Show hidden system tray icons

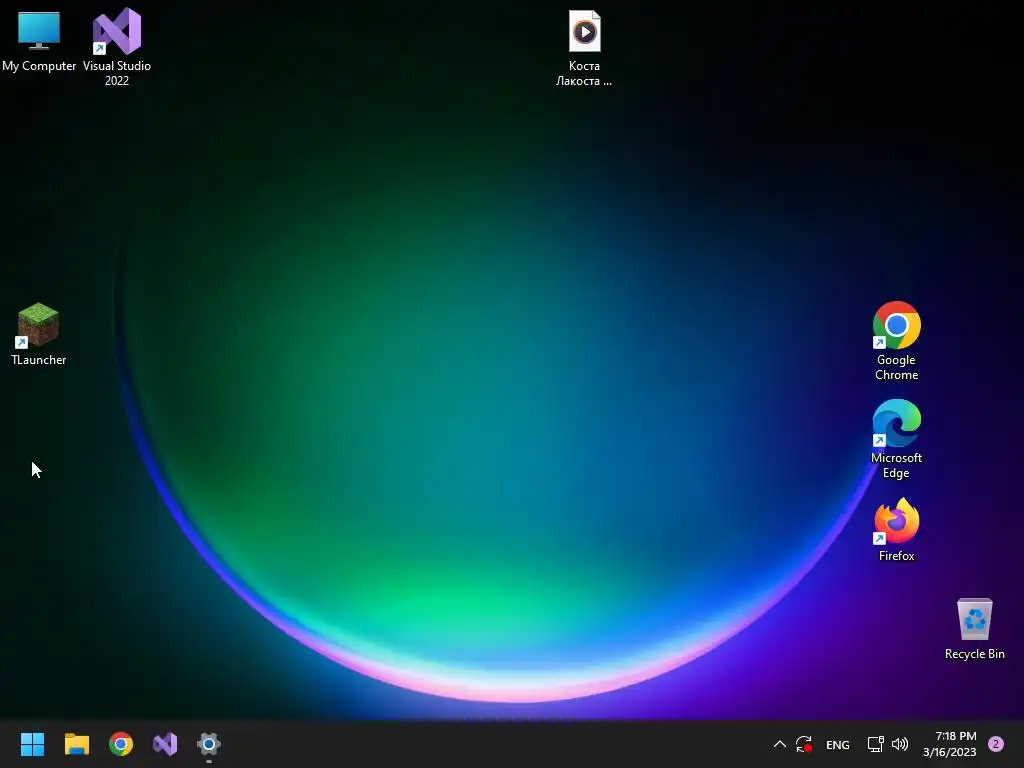click(x=780, y=744)
